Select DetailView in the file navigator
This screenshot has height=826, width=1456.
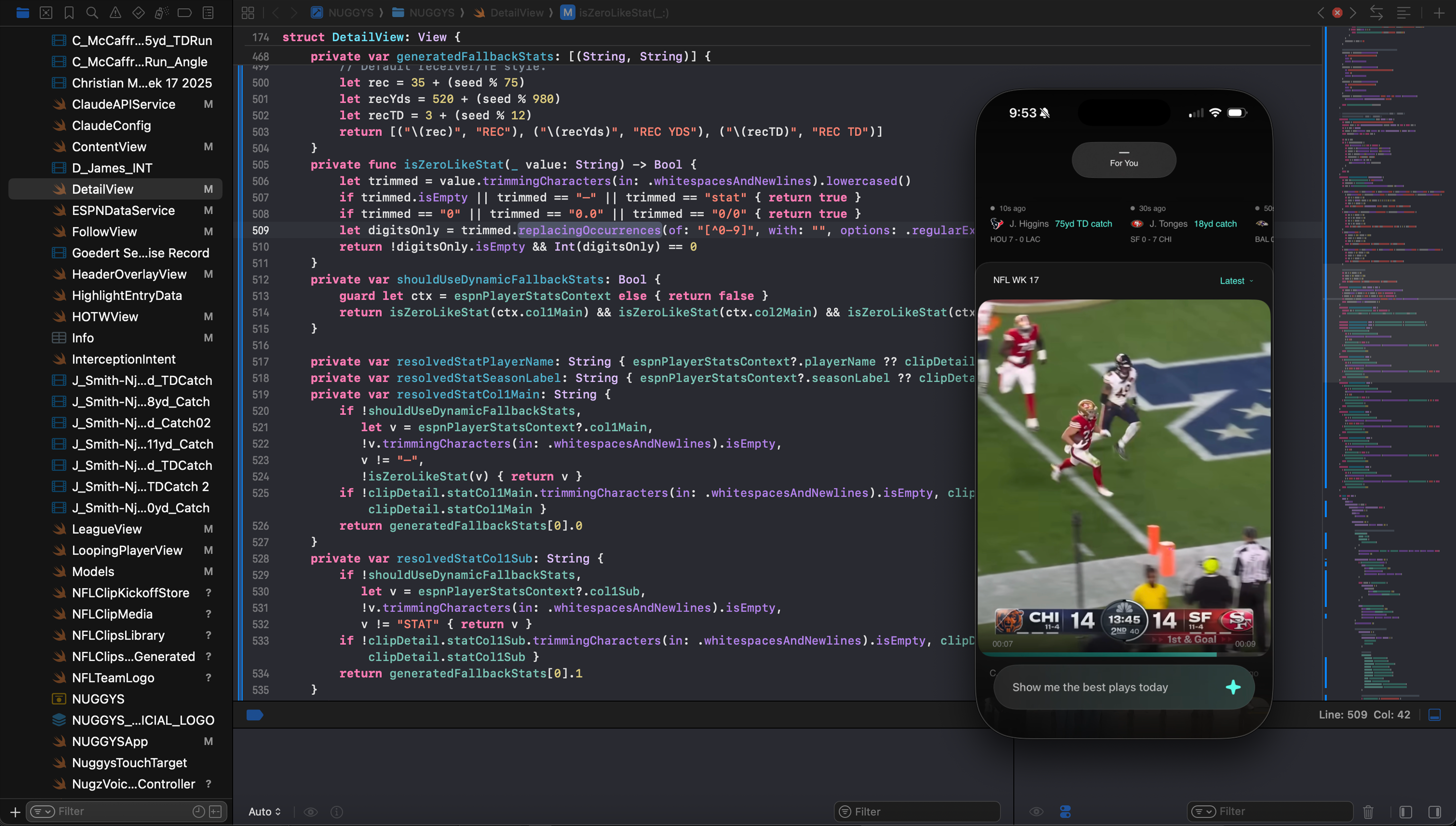[115, 189]
